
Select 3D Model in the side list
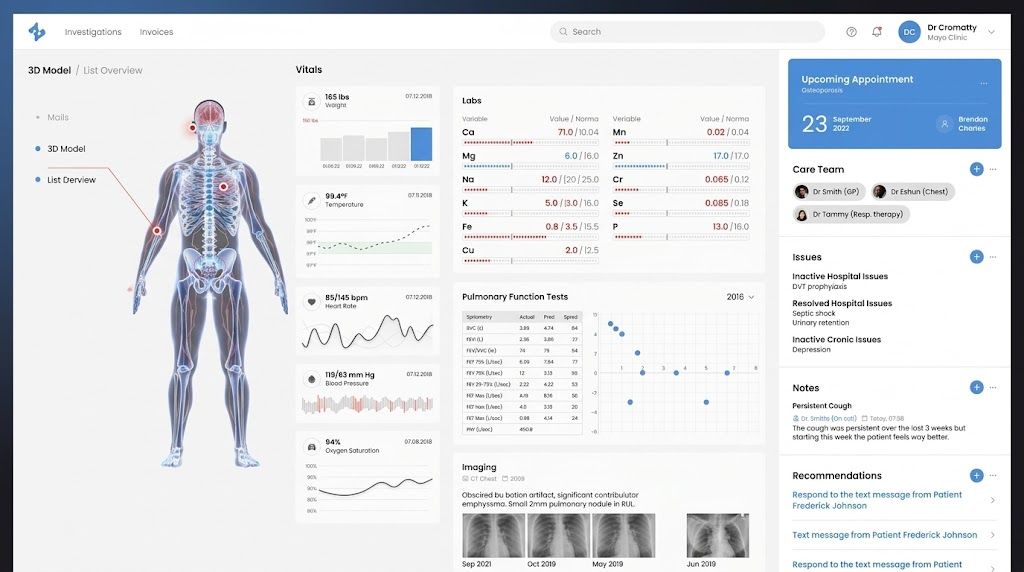point(66,149)
